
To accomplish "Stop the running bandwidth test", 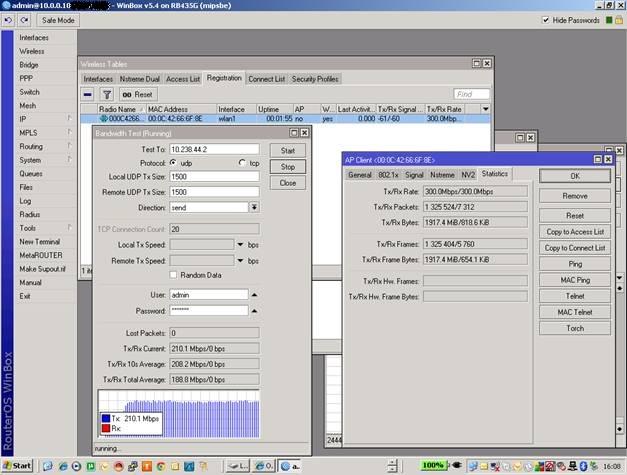I will 288,167.
